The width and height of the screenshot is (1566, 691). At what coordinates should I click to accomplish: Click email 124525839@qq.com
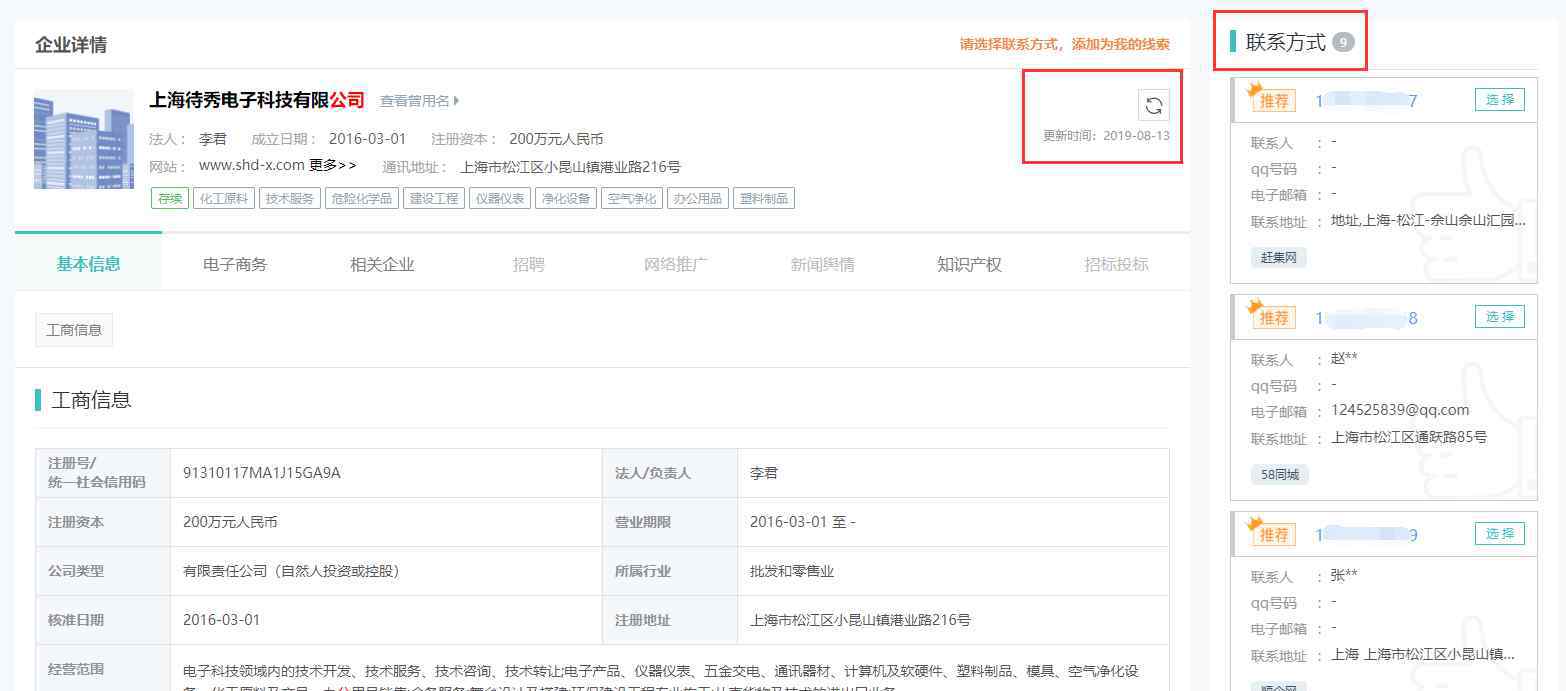[1400, 410]
